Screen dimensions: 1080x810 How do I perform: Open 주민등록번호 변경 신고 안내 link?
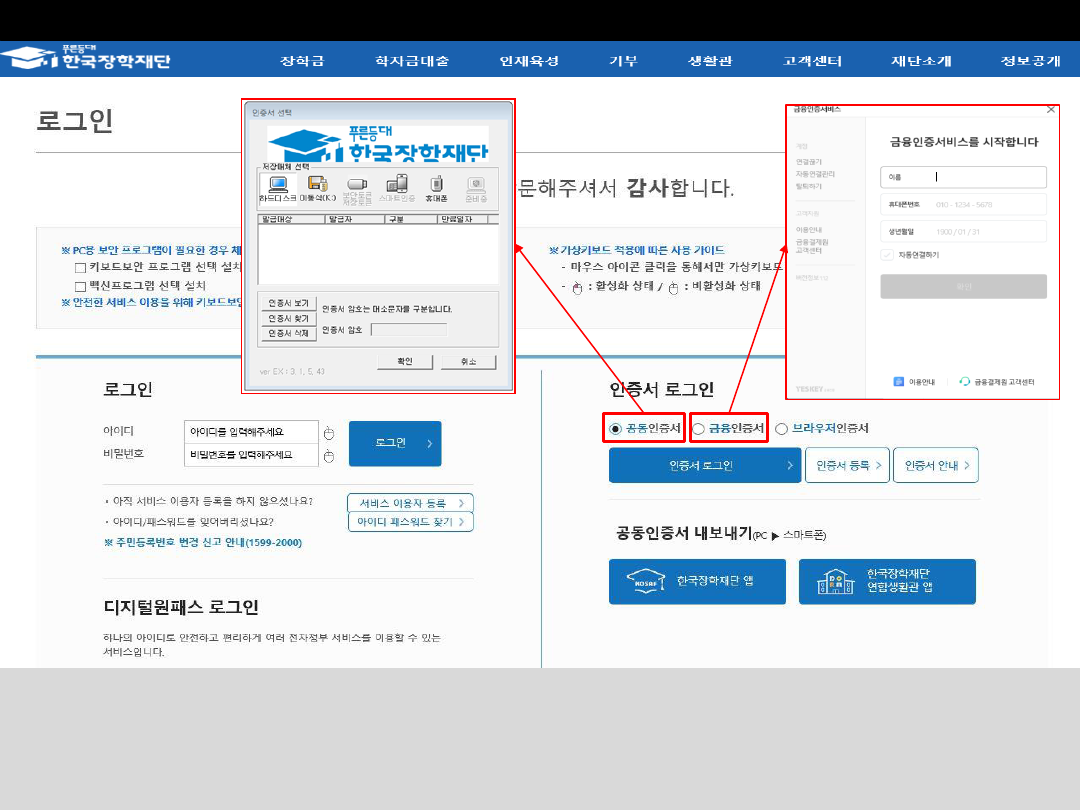[202, 543]
